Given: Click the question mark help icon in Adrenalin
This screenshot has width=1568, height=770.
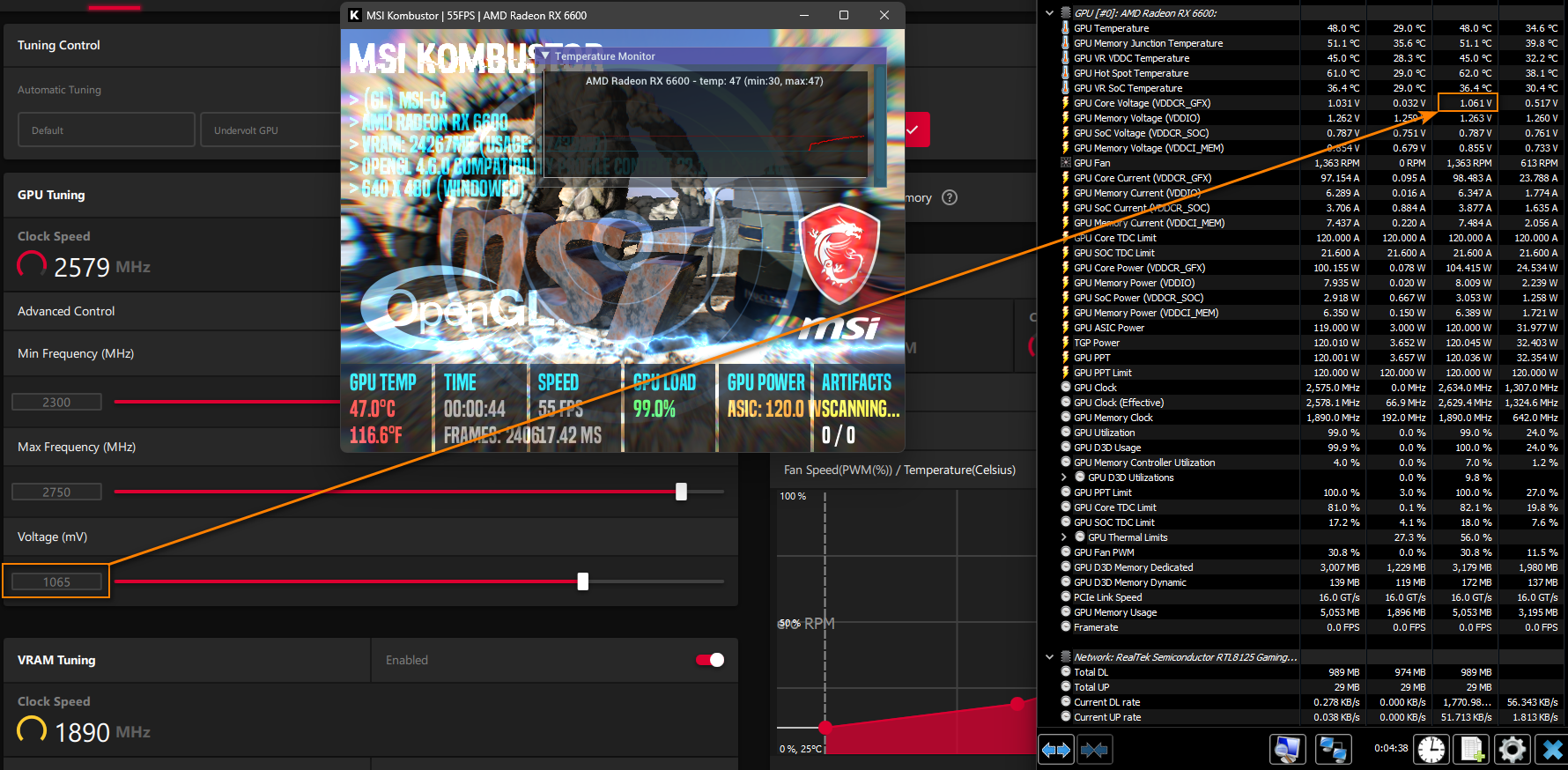Looking at the screenshot, I should pos(950,197).
